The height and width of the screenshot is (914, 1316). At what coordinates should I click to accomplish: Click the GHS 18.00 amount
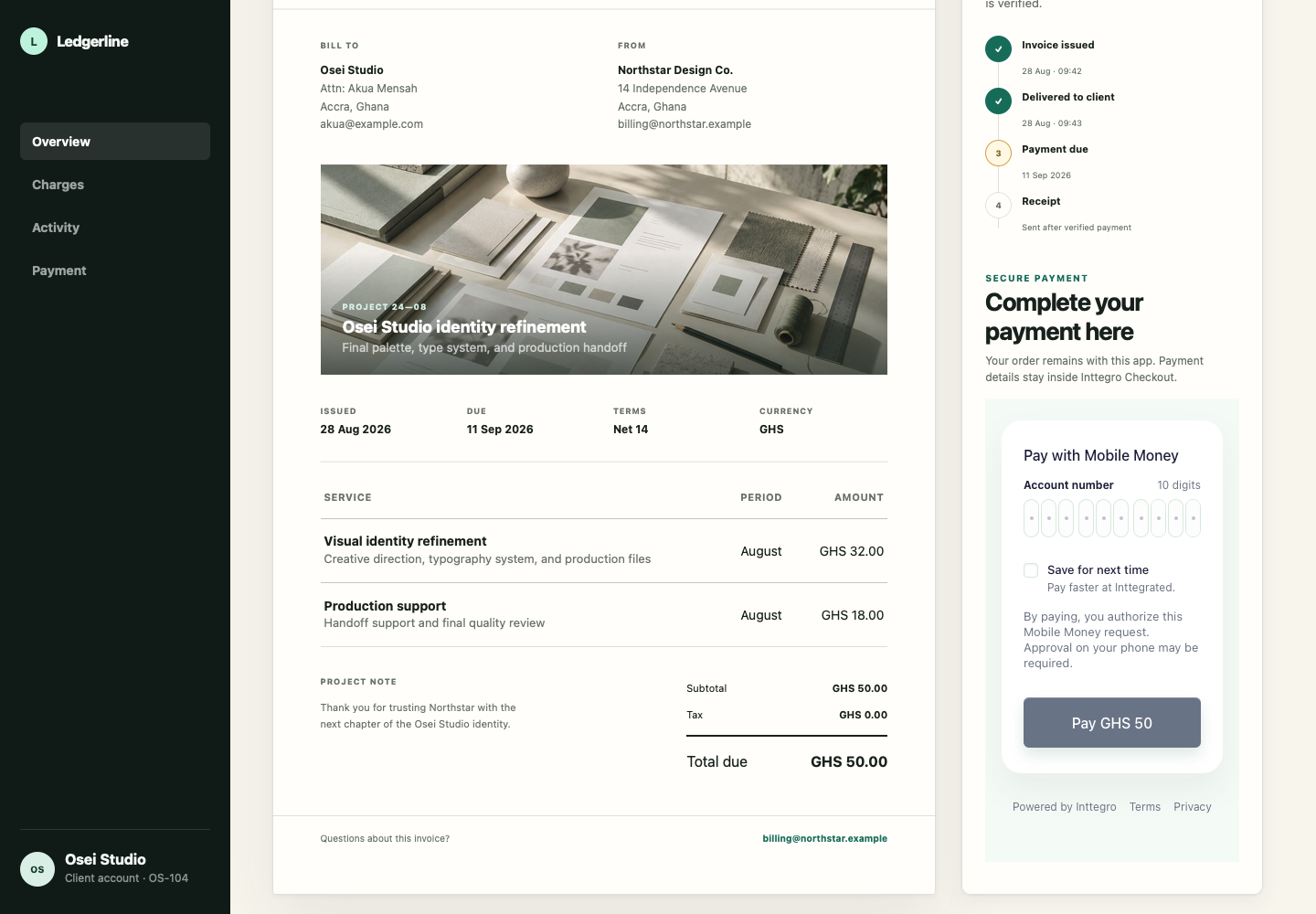(853, 615)
